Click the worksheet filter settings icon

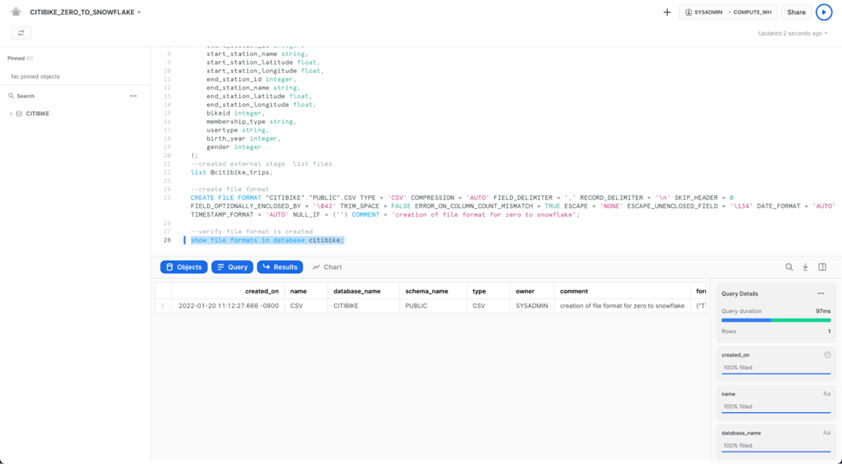pos(21,33)
